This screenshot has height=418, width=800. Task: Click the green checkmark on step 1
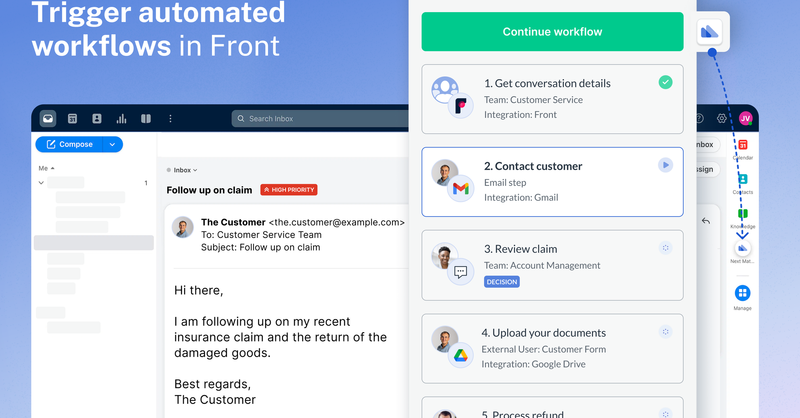pos(665,82)
